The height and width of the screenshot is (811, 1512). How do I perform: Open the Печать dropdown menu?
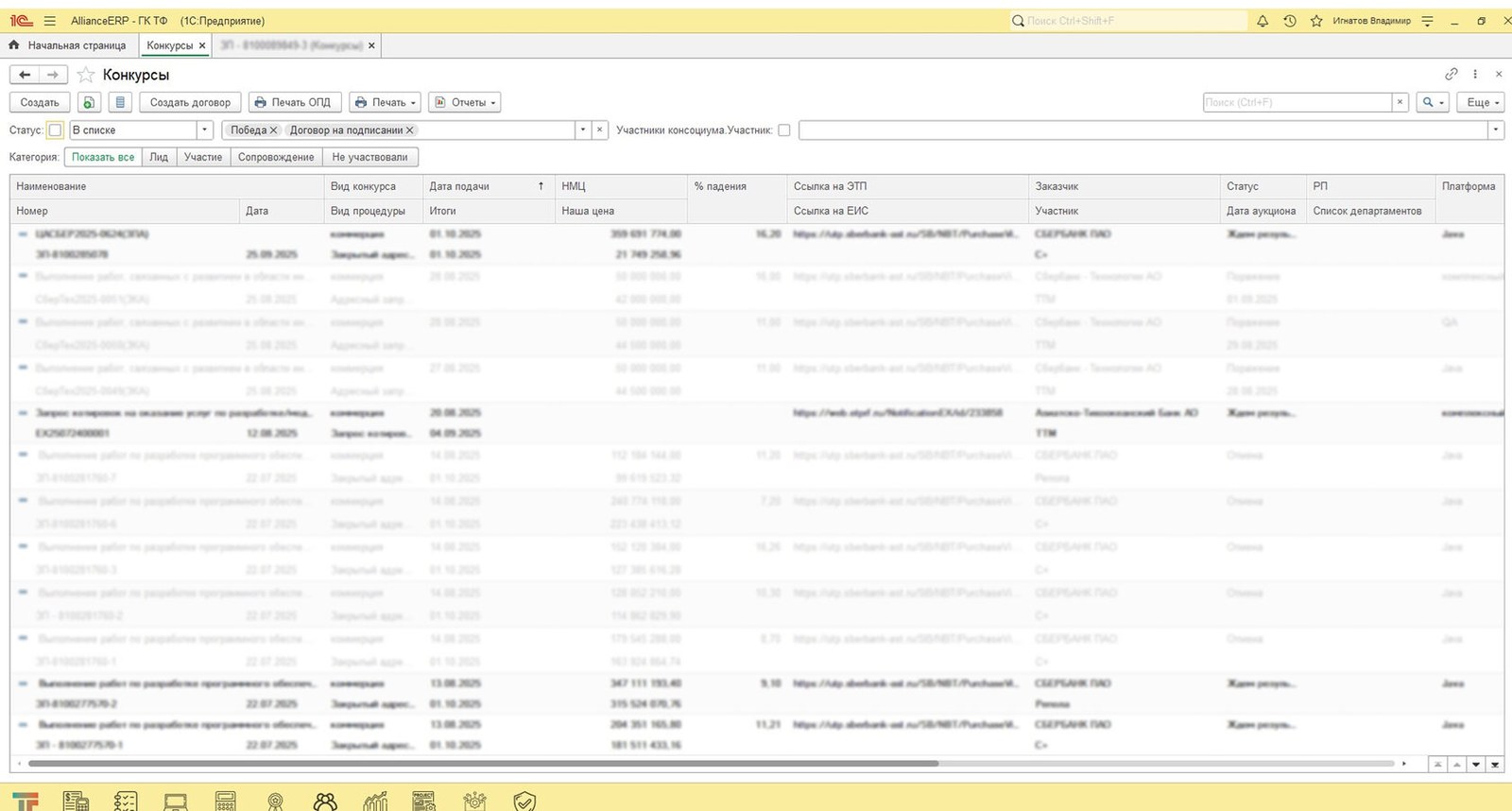click(x=386, y=102)
